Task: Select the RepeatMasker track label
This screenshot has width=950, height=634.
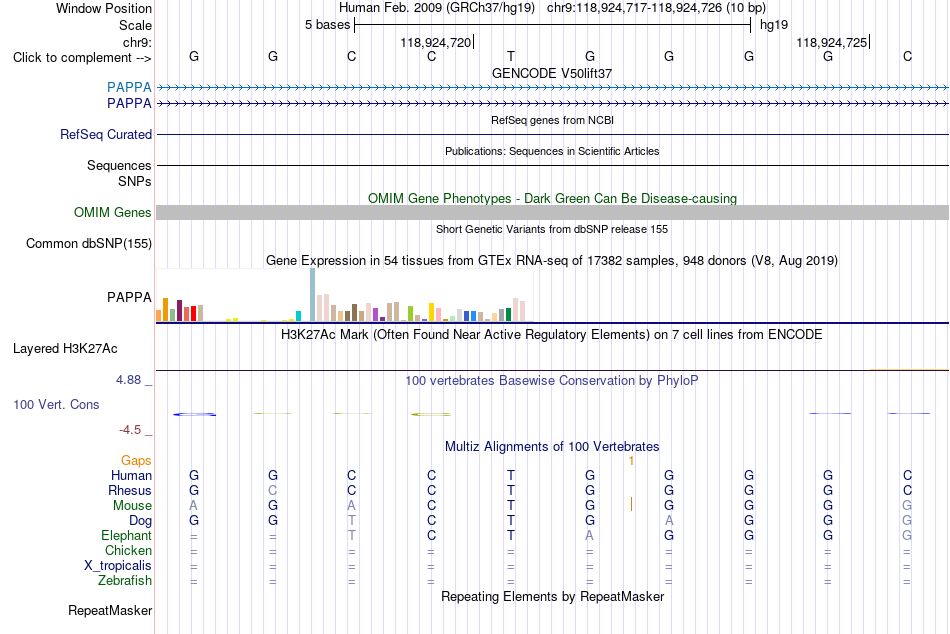Action: pyautogui.click(x=110, y=611)
